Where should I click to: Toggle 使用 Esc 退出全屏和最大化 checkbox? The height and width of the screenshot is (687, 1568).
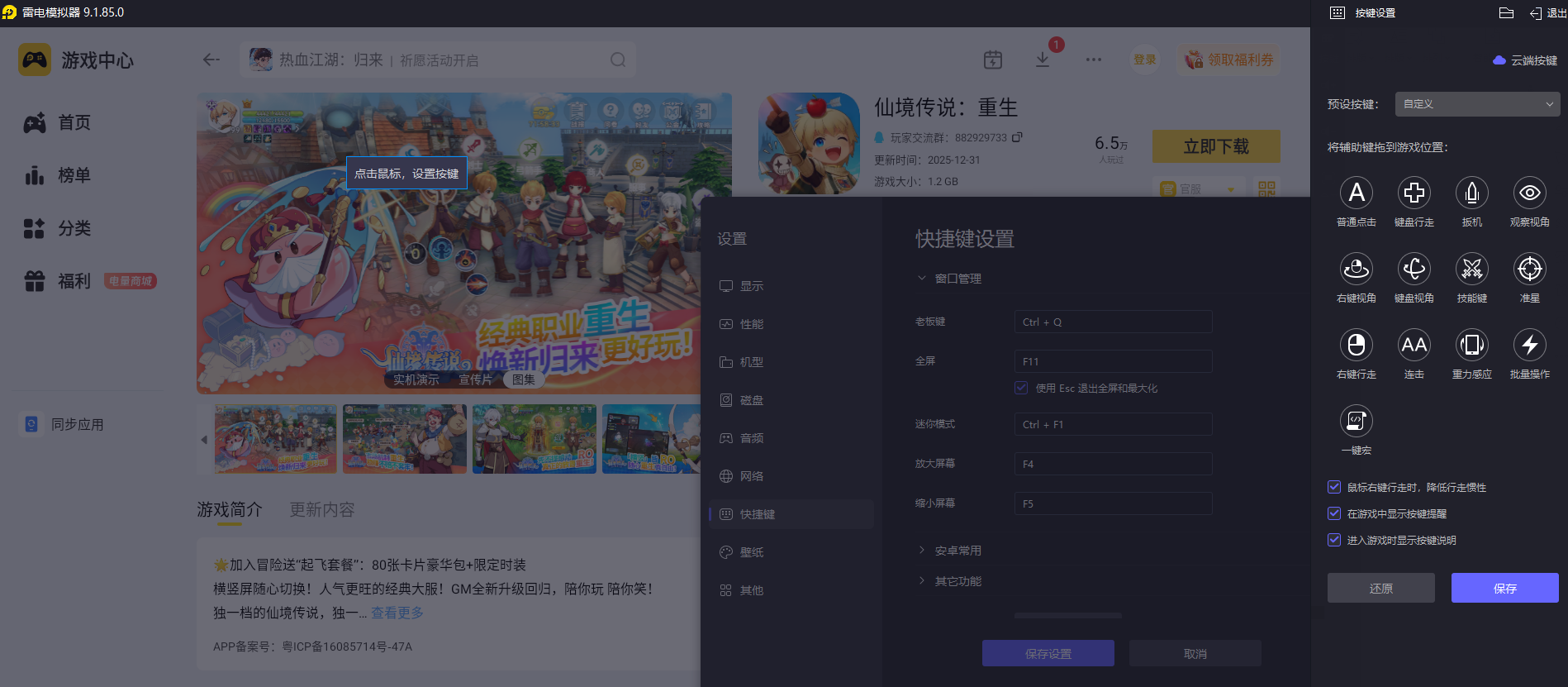(x=1021, y=388)
